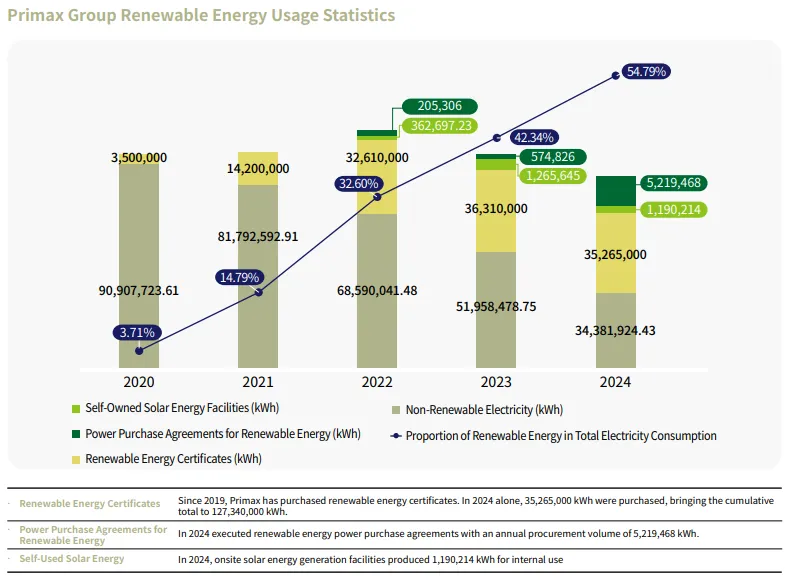This screenshot has height=580, width=788.
Task: Select the Renewable Energy Certificates table row heading
Action: pos(90,504)
